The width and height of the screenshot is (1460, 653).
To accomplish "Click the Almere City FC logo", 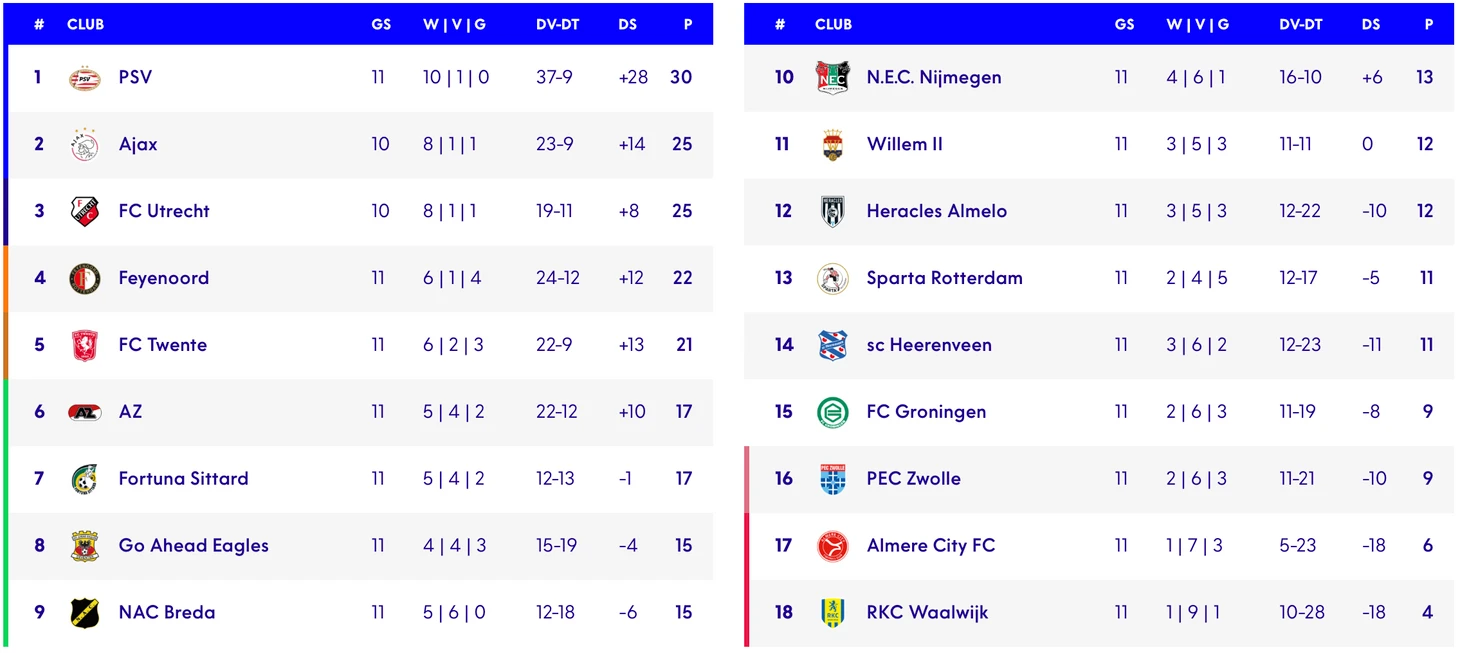I will [x=833, y=545].
